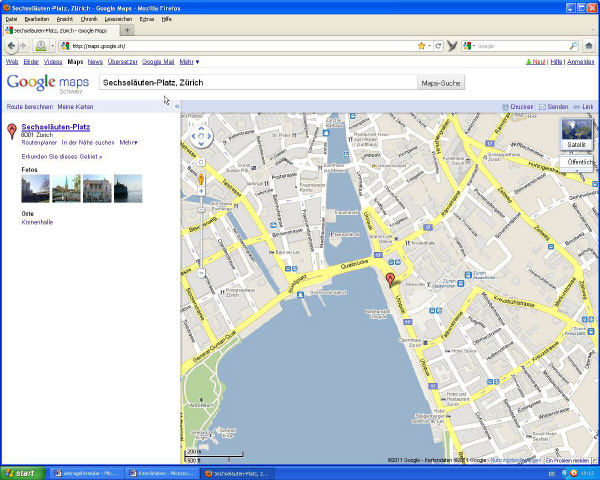The image size is (600, 480).
Task: Switch to Koordinaten taskbar window
Action: [163, 473]
